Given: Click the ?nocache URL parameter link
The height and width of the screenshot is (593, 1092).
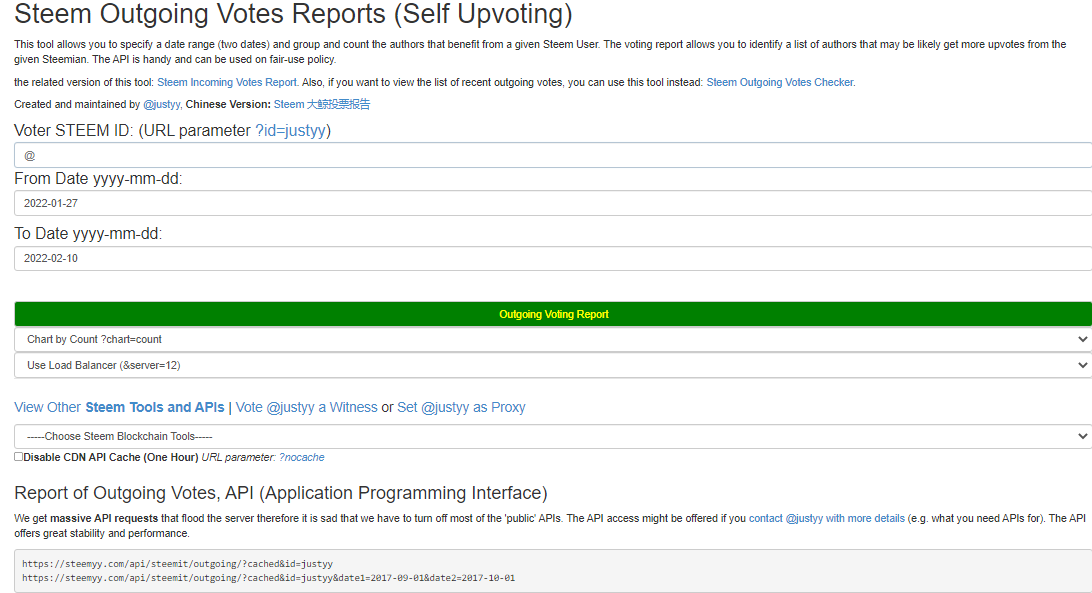Looking at the screenshot, I should 302,458.
